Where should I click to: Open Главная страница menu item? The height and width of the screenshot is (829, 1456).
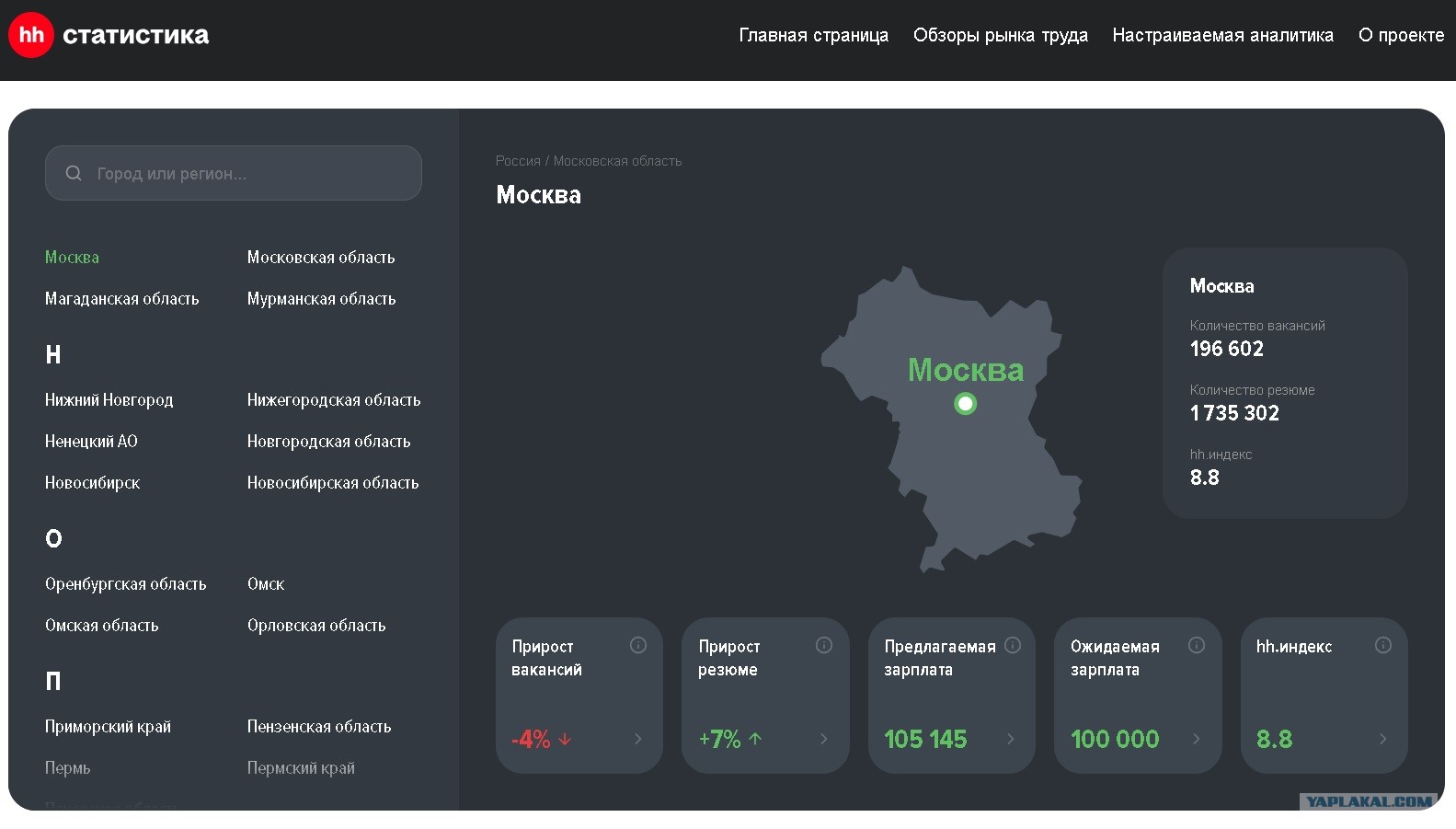[x=814, y=35]
